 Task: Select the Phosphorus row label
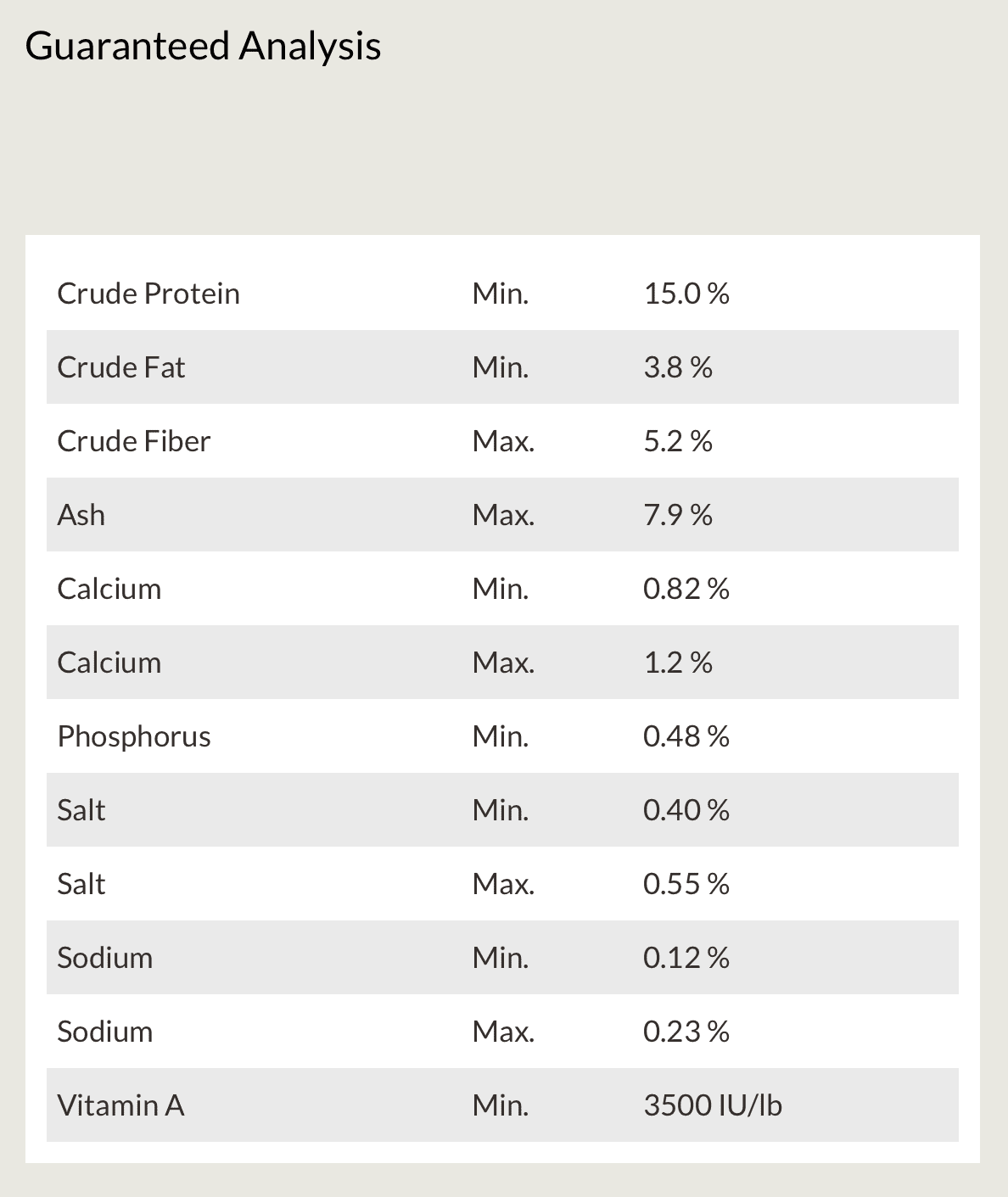click(x=134, y=736)
